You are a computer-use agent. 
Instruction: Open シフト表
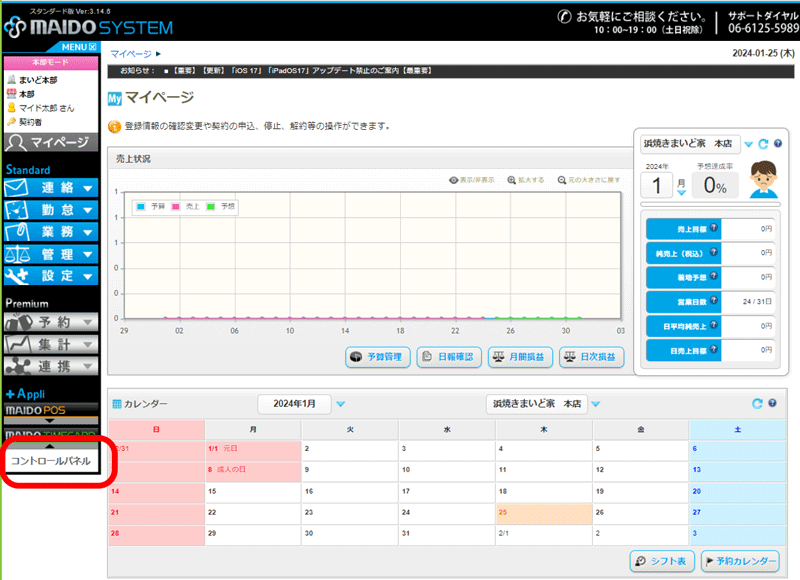[x=662, y=561]
